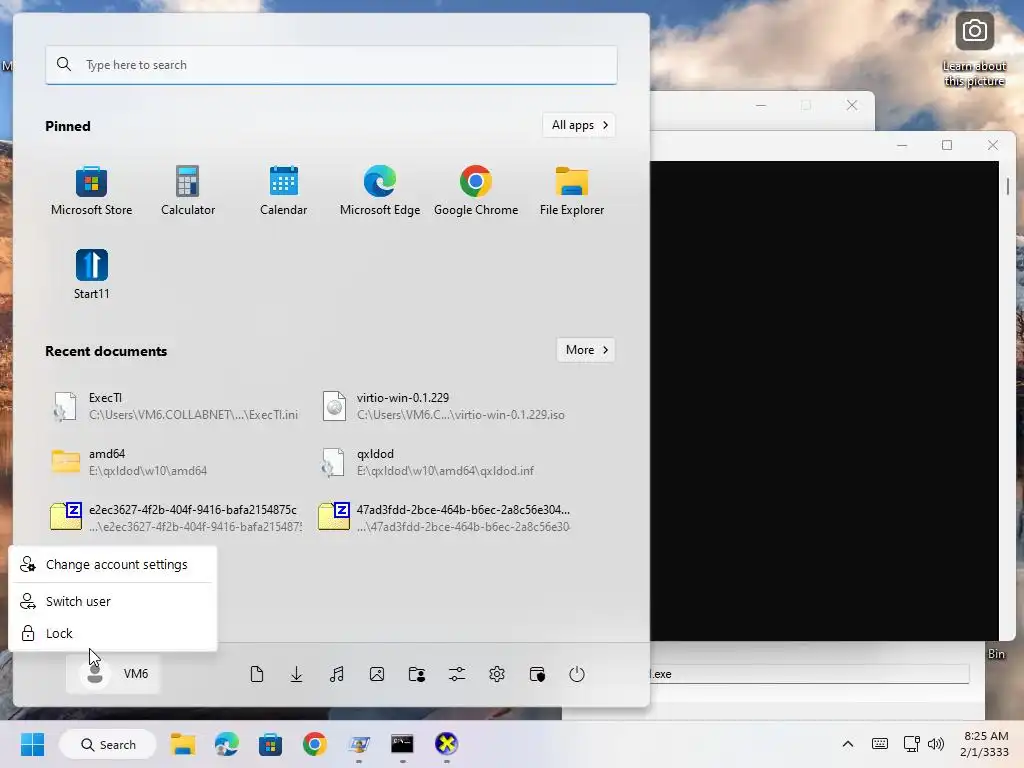Click the VM6 user account button
Screen dimensions: 1024x768
(113, 673)
